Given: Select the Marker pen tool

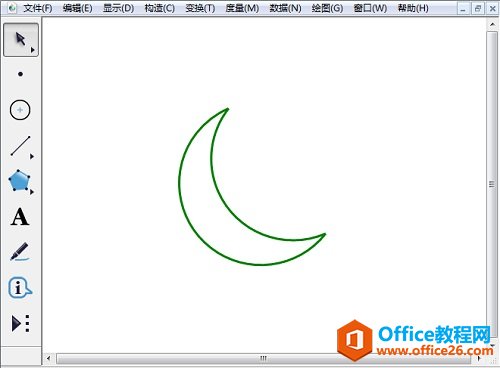Looking at the screenshot, I should click(20, 252).
